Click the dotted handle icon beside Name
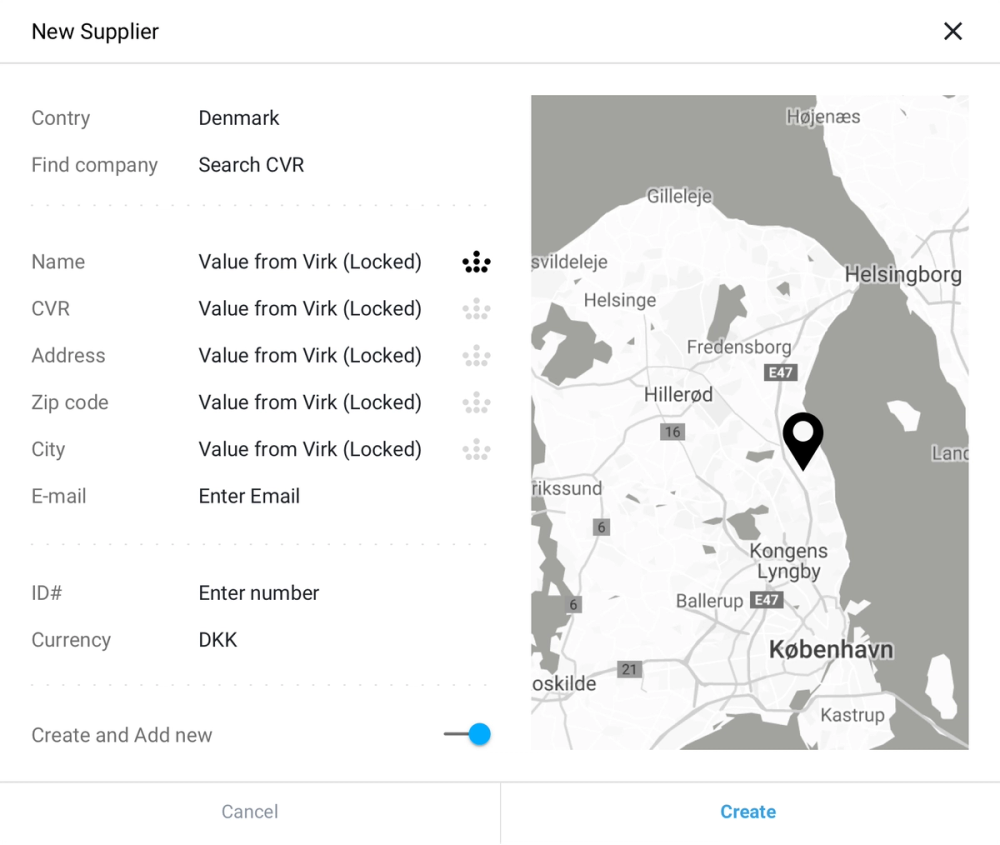Image resolution: width=1000 pixels, height=845 pixels. [x=477, y=261]
